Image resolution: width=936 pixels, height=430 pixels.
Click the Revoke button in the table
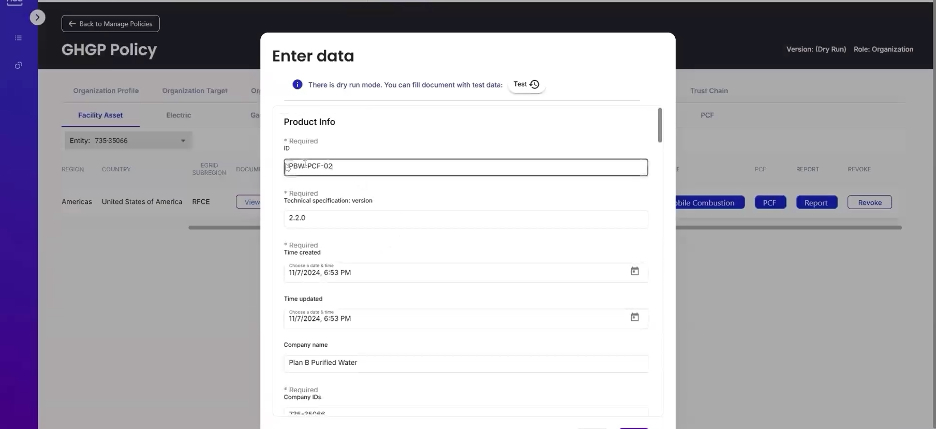(869, 202)
